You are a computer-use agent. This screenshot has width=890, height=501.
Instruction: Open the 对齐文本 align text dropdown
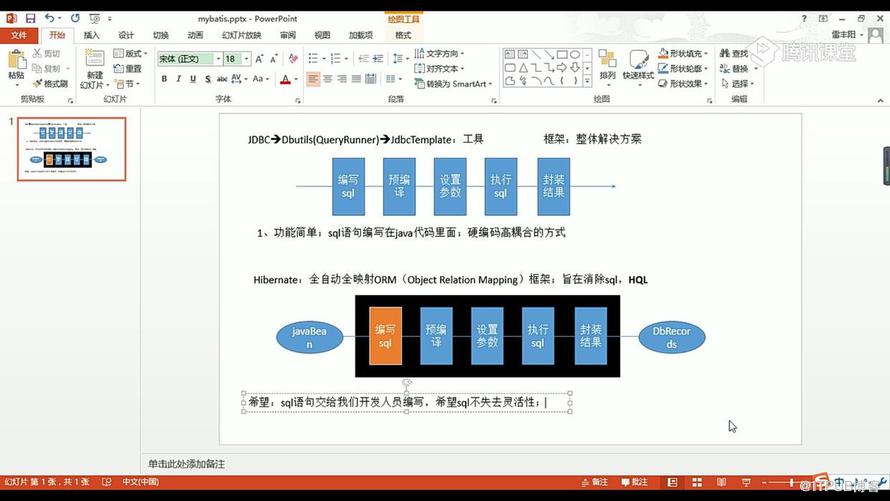pyautogui.click(x=439, y=68)
